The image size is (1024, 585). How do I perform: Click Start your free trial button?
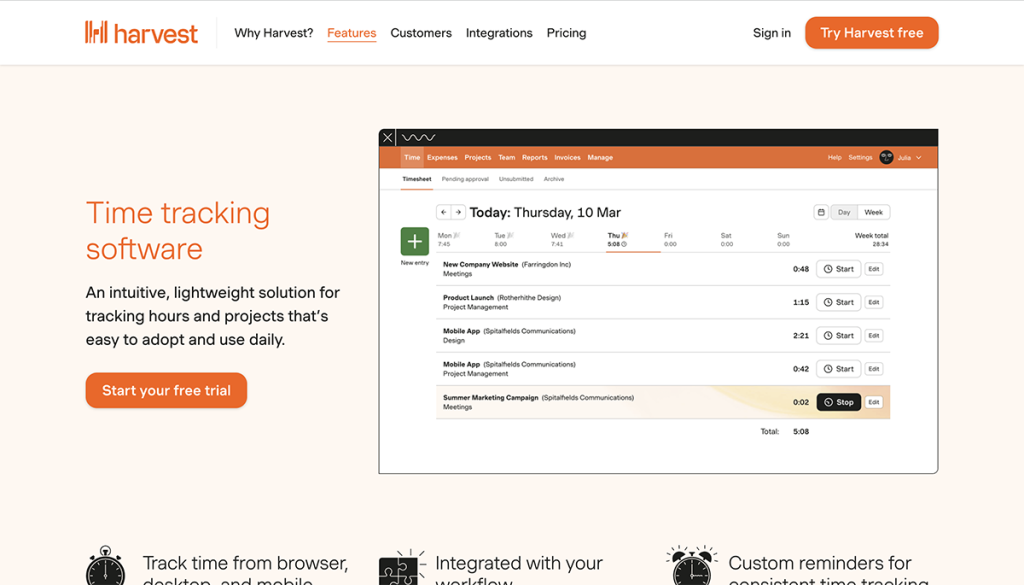[x=166, y=390]
